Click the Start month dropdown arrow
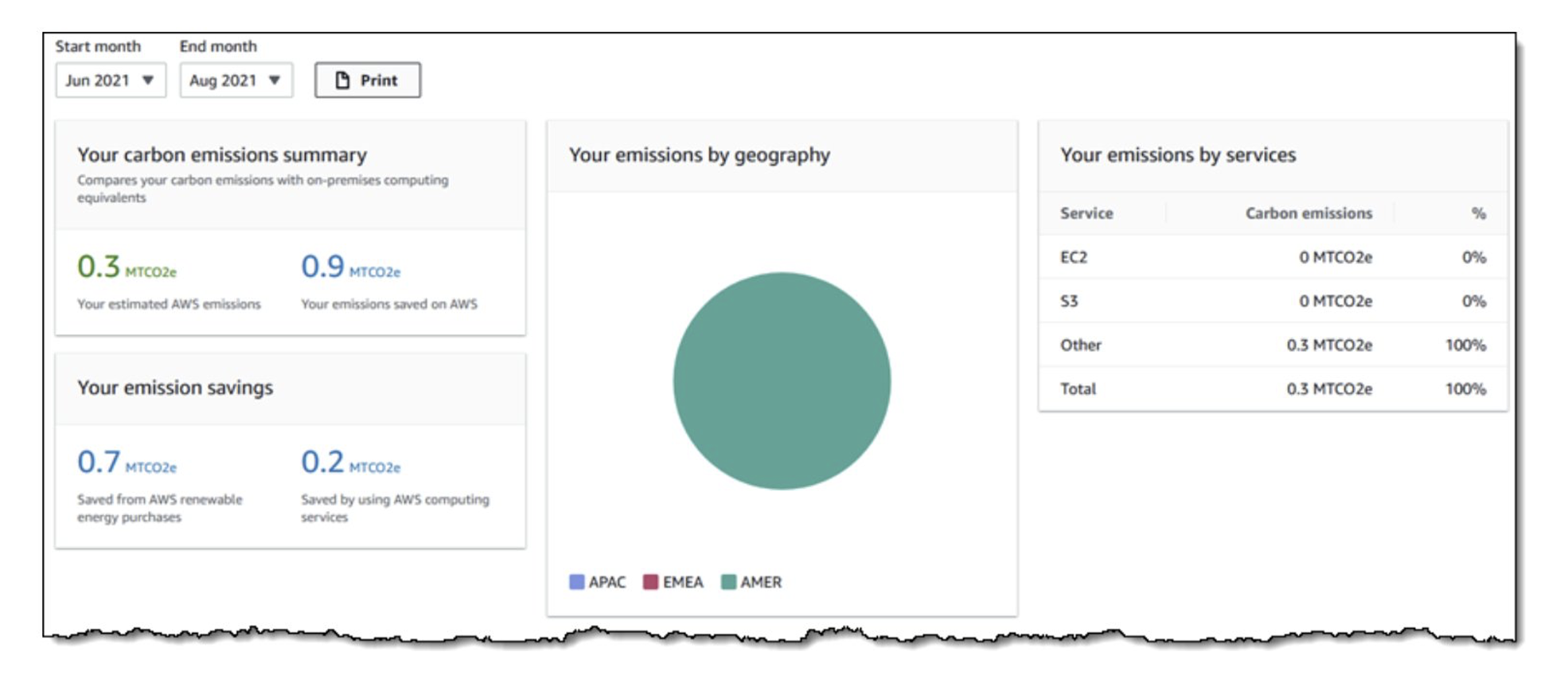 (148, 80)
